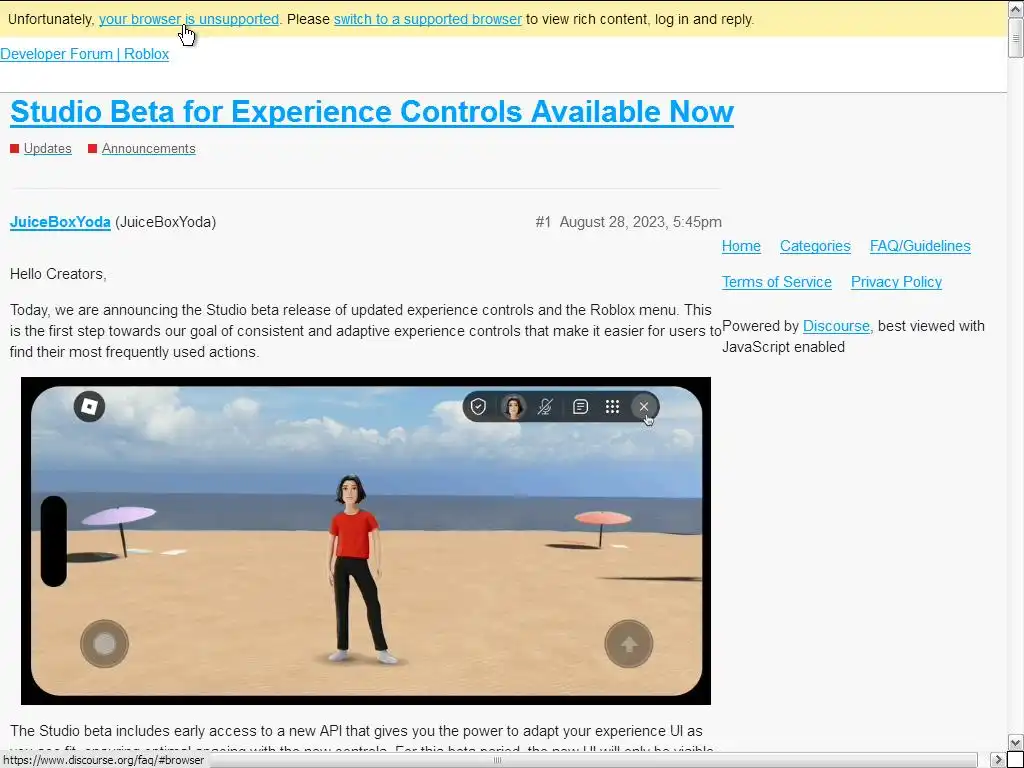
Task: Click the X close icon in the game top bar
Action: click(x=644, y=407)
